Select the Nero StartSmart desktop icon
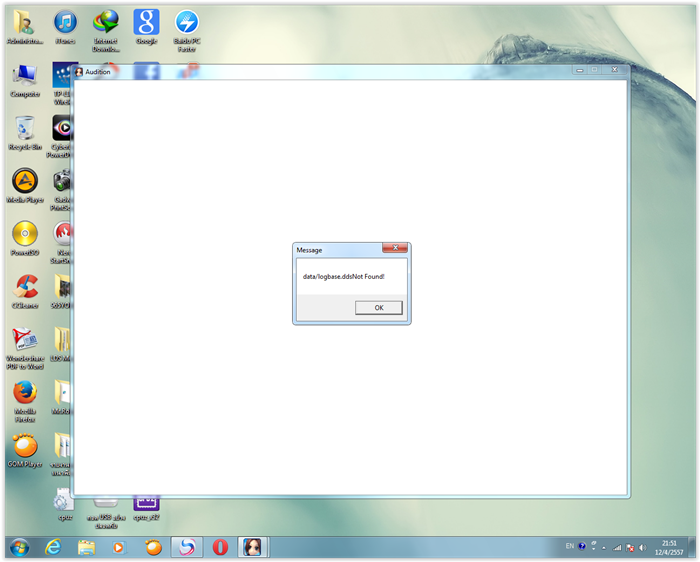This screenshot has width=700, height=562. (62, 242)
